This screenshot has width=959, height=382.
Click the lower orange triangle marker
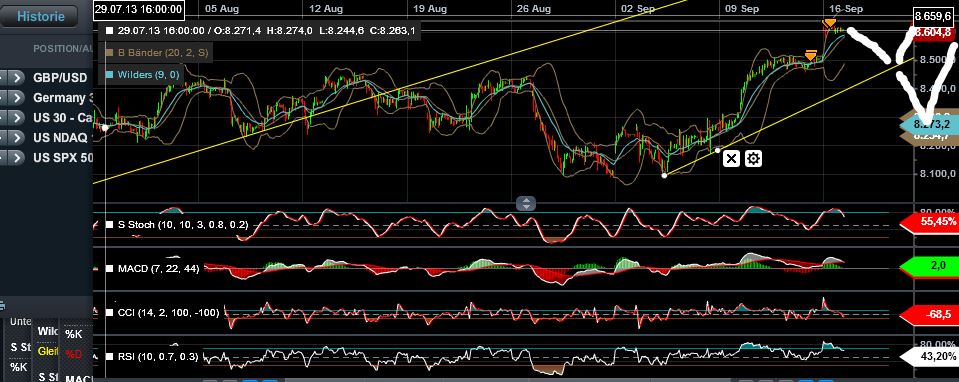pos(811,55)
